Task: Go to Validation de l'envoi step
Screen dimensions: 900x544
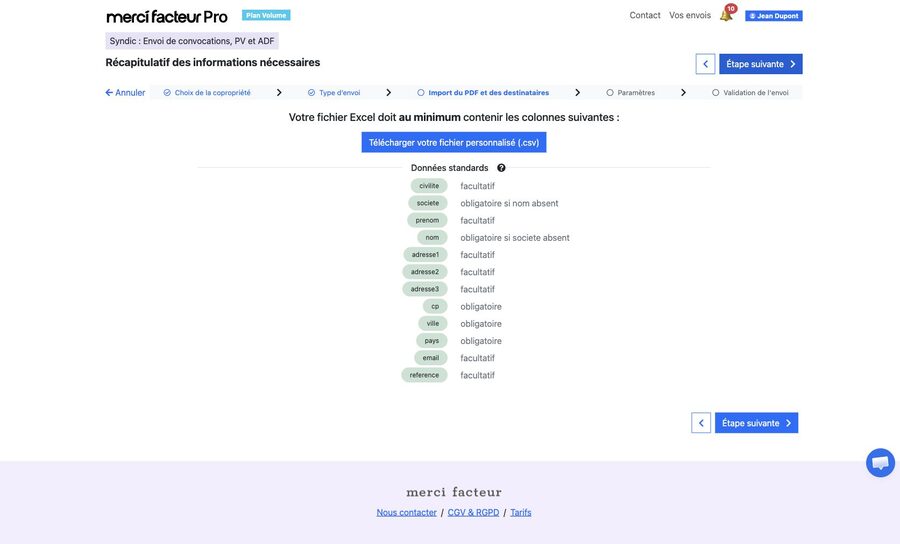Action: point(750,92)
